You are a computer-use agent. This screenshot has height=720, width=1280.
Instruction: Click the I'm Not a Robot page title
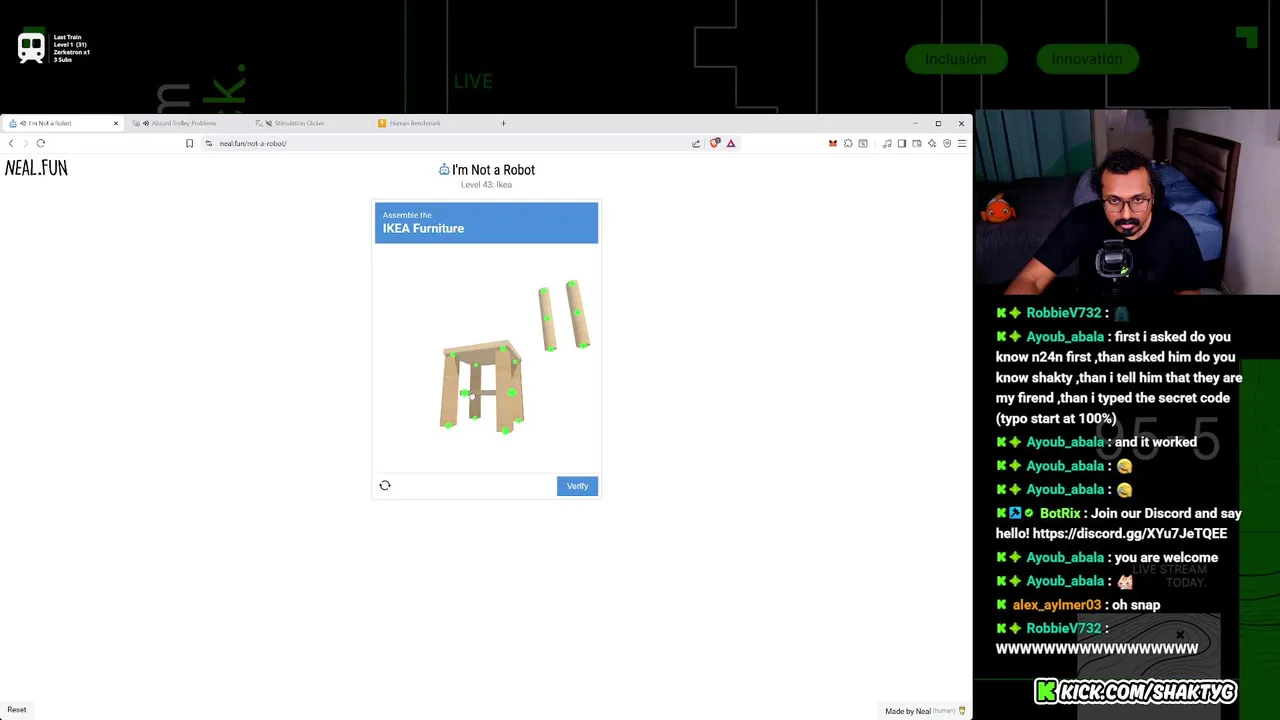[493, 170]
